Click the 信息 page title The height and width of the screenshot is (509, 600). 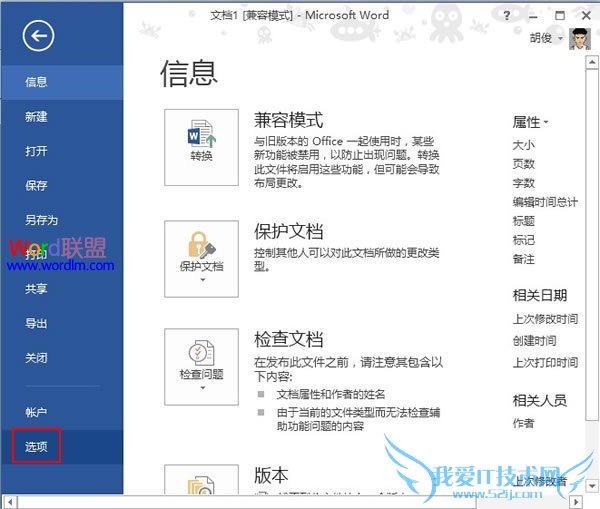point(189,73)
